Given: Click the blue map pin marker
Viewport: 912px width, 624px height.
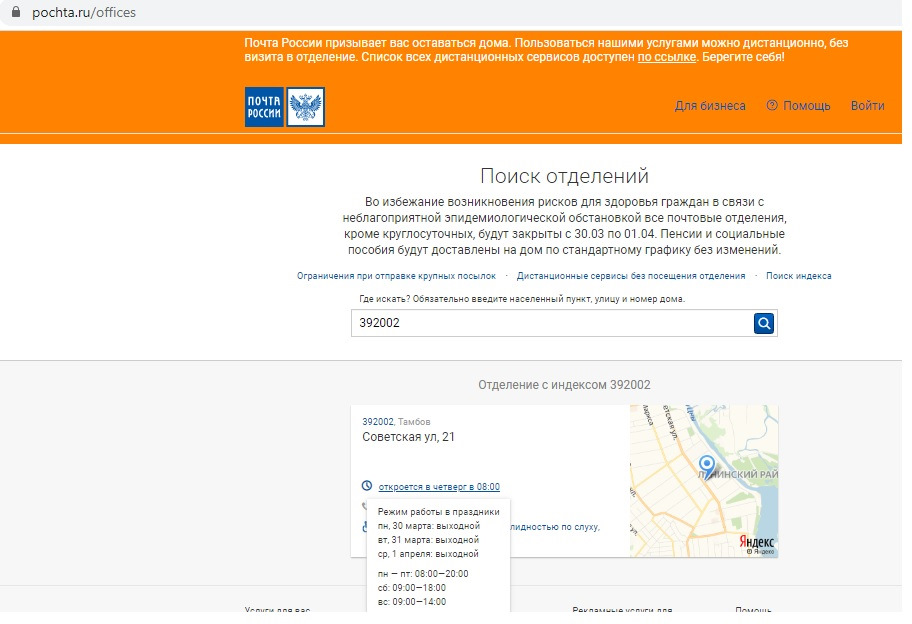Looking at the screenshot, I should (707, 466).
